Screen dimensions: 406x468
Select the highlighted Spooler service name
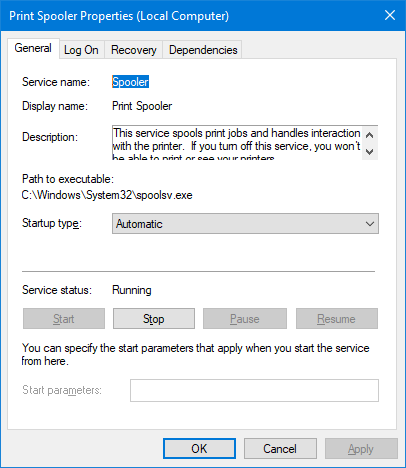pos(130,82)
